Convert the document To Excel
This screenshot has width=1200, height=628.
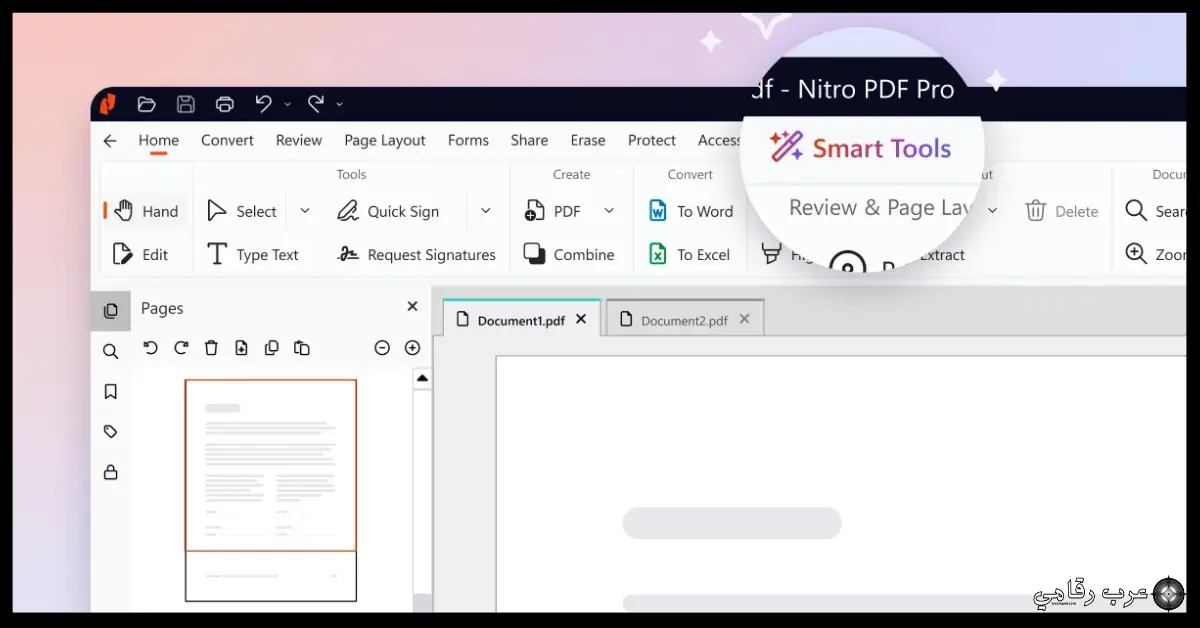point(689,254)
